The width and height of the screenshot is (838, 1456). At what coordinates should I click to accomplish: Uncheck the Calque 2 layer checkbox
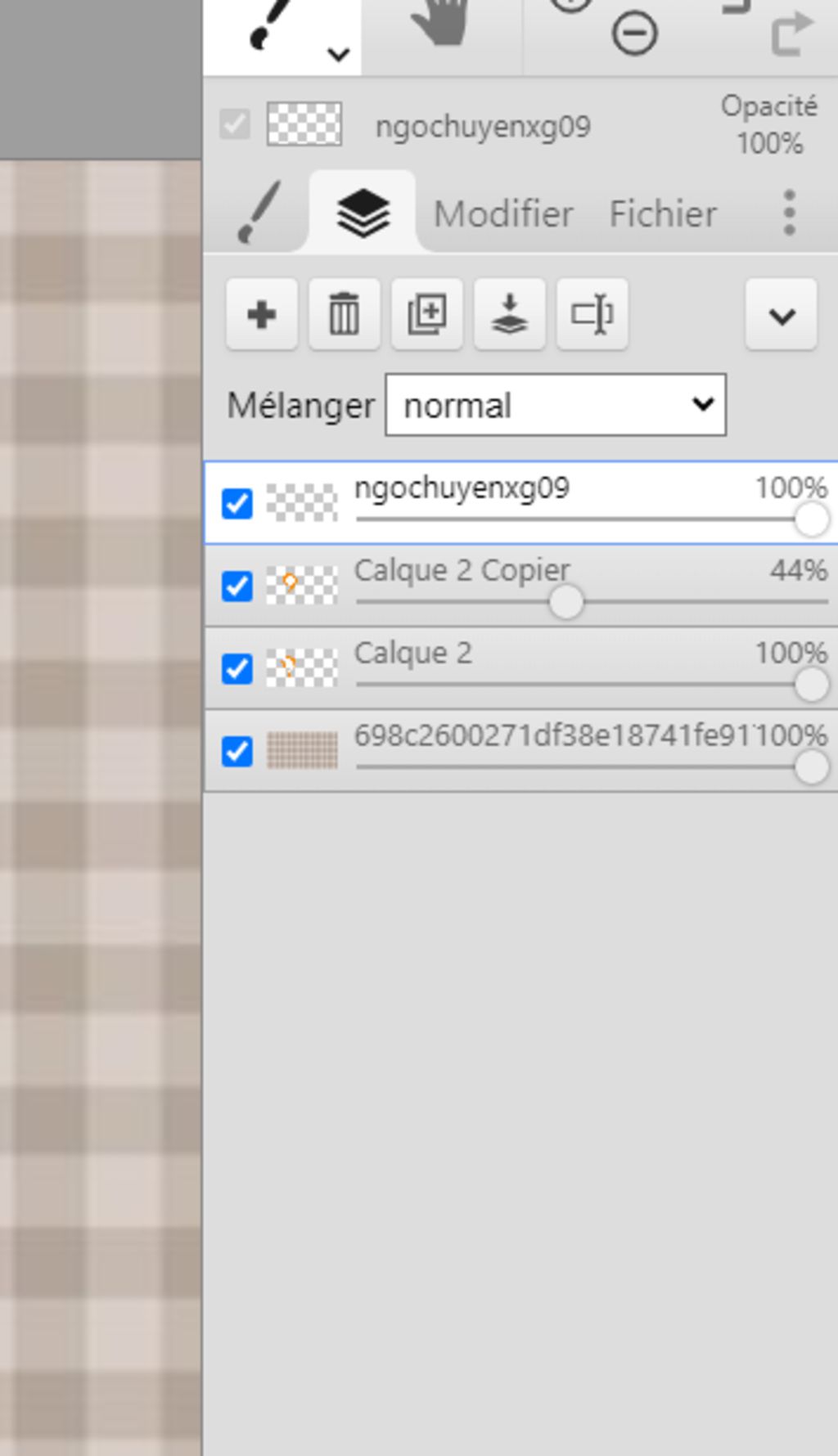click(237, 669)
